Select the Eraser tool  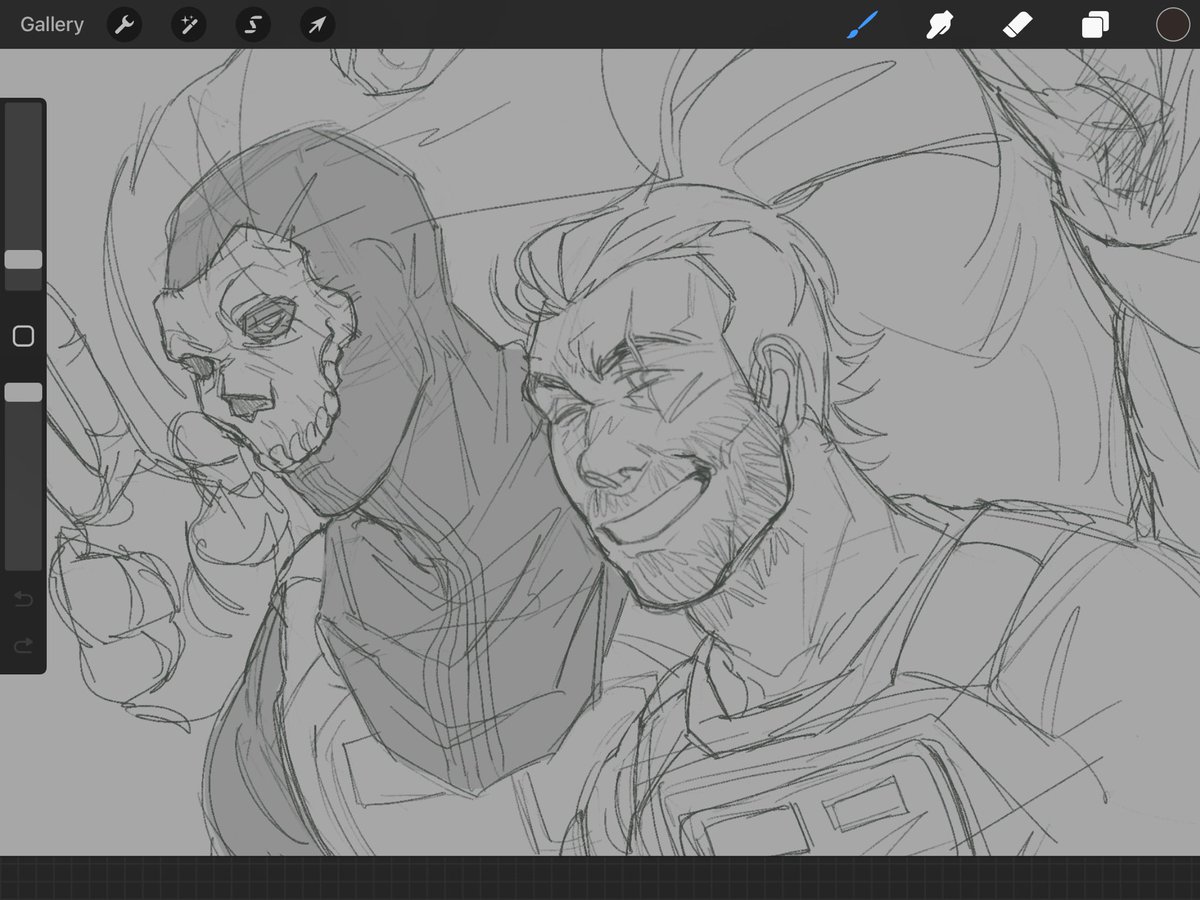tap(1017, 25)
